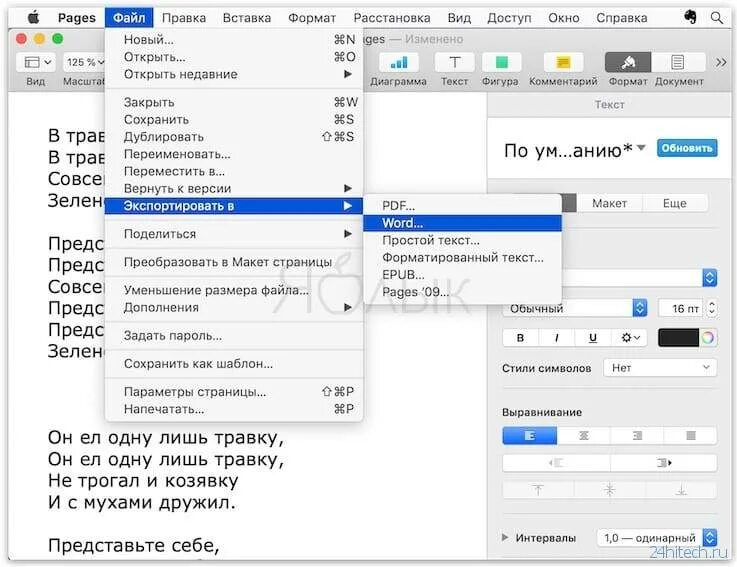Expand the Интервалы section
Image resolution: width=737 pixels, height=567 pixels.
click(x=505, y=537)
